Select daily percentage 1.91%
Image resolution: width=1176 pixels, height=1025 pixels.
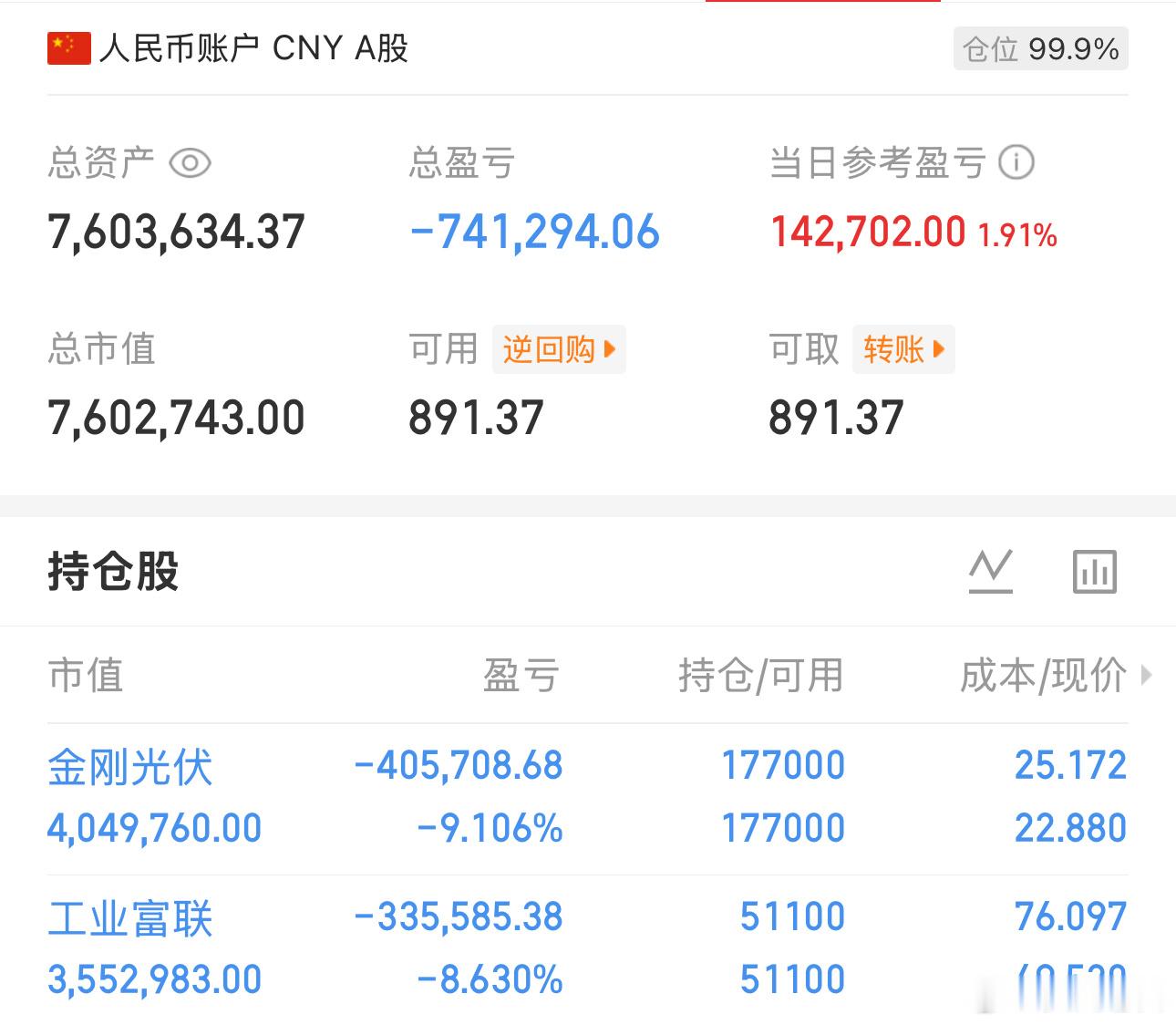pyautogui.click(x=1017, y=235)
